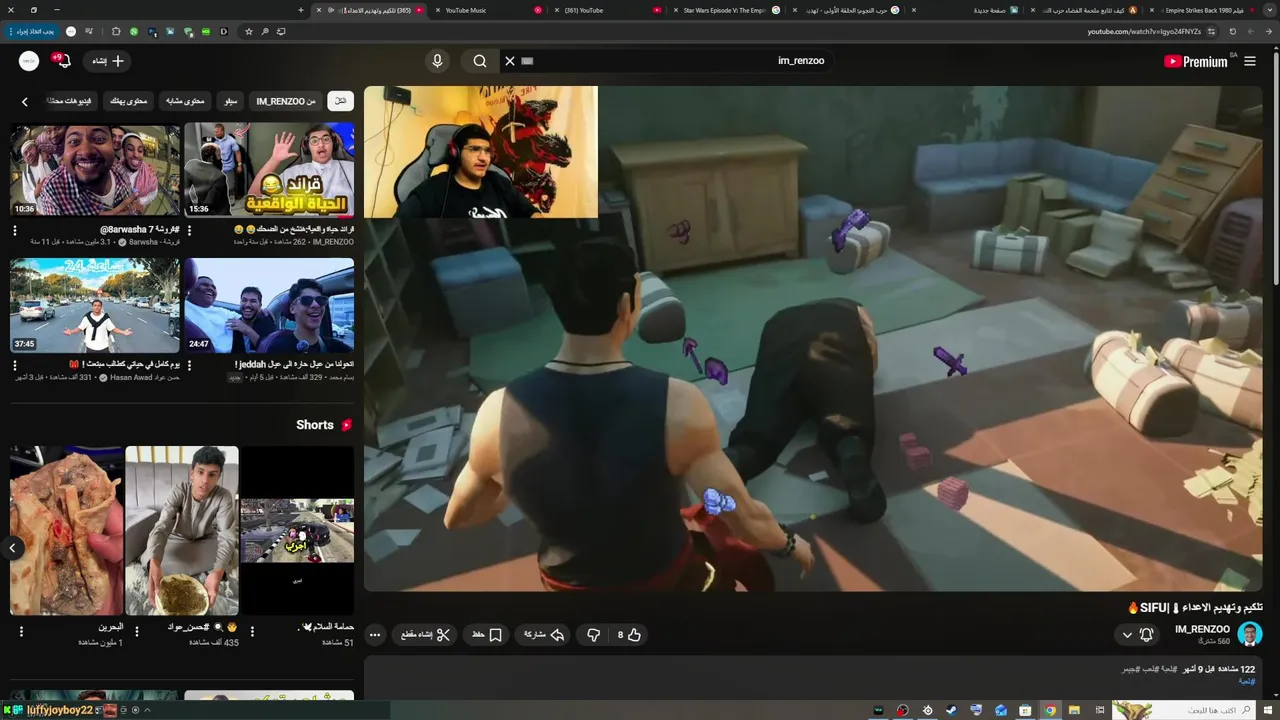
Task: Click the يجب اتخاذ إجراء browser button
Action: click(35, 31)
